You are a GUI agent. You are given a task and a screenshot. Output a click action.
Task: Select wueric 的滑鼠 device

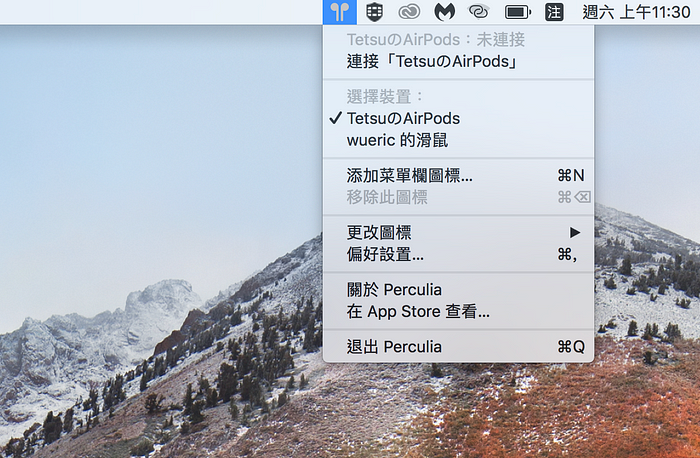pos(458,140)
